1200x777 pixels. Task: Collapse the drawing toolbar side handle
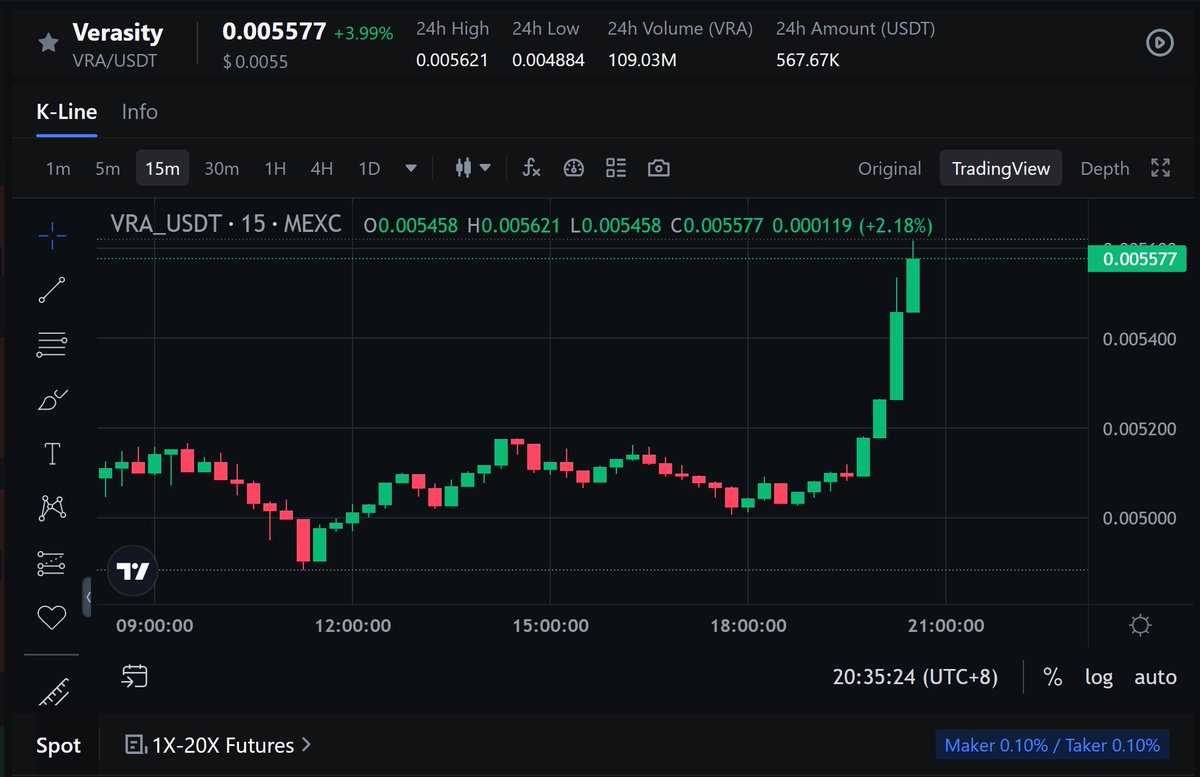click(x=87, y=596)
